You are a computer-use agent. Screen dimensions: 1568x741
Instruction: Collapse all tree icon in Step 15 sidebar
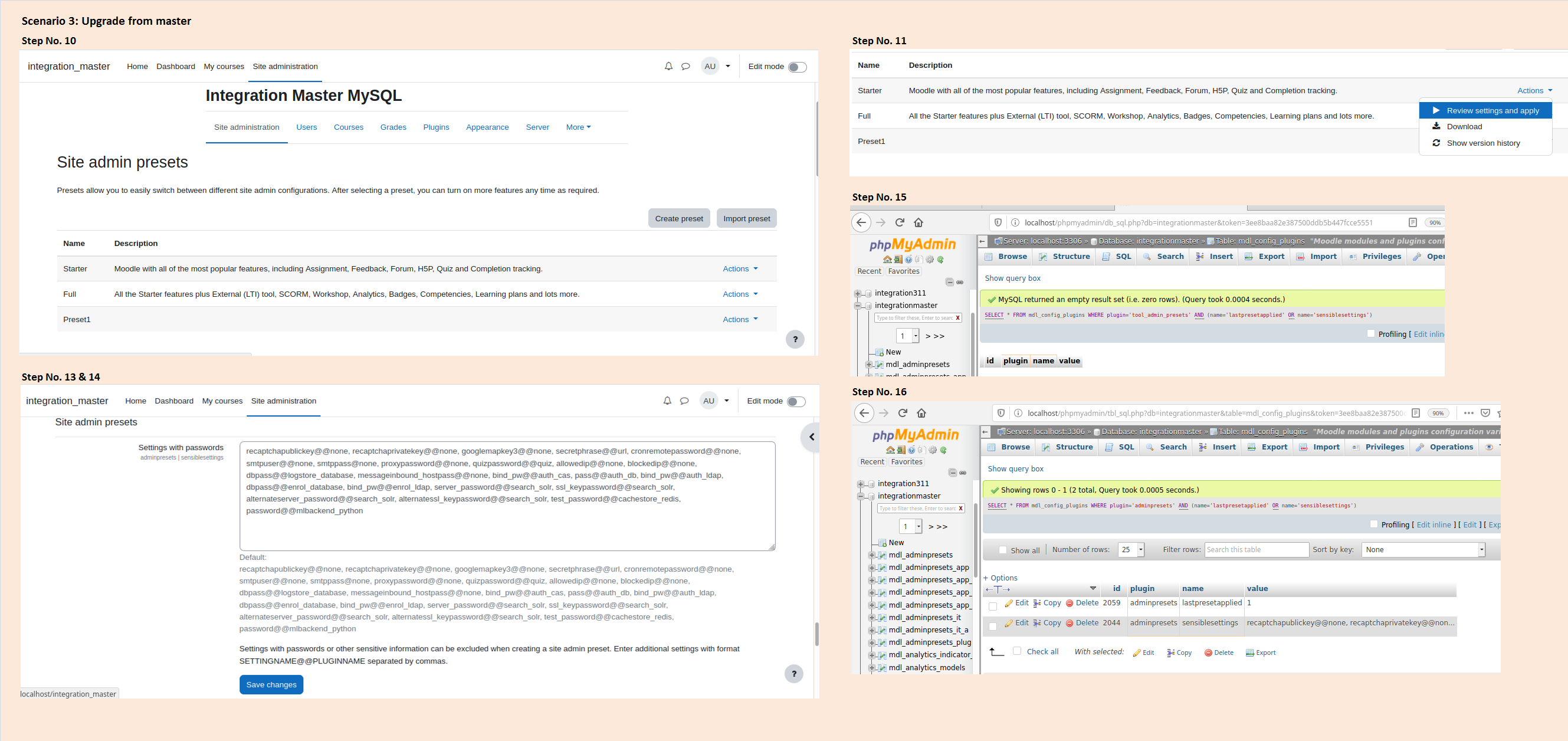tap(950, 282)
